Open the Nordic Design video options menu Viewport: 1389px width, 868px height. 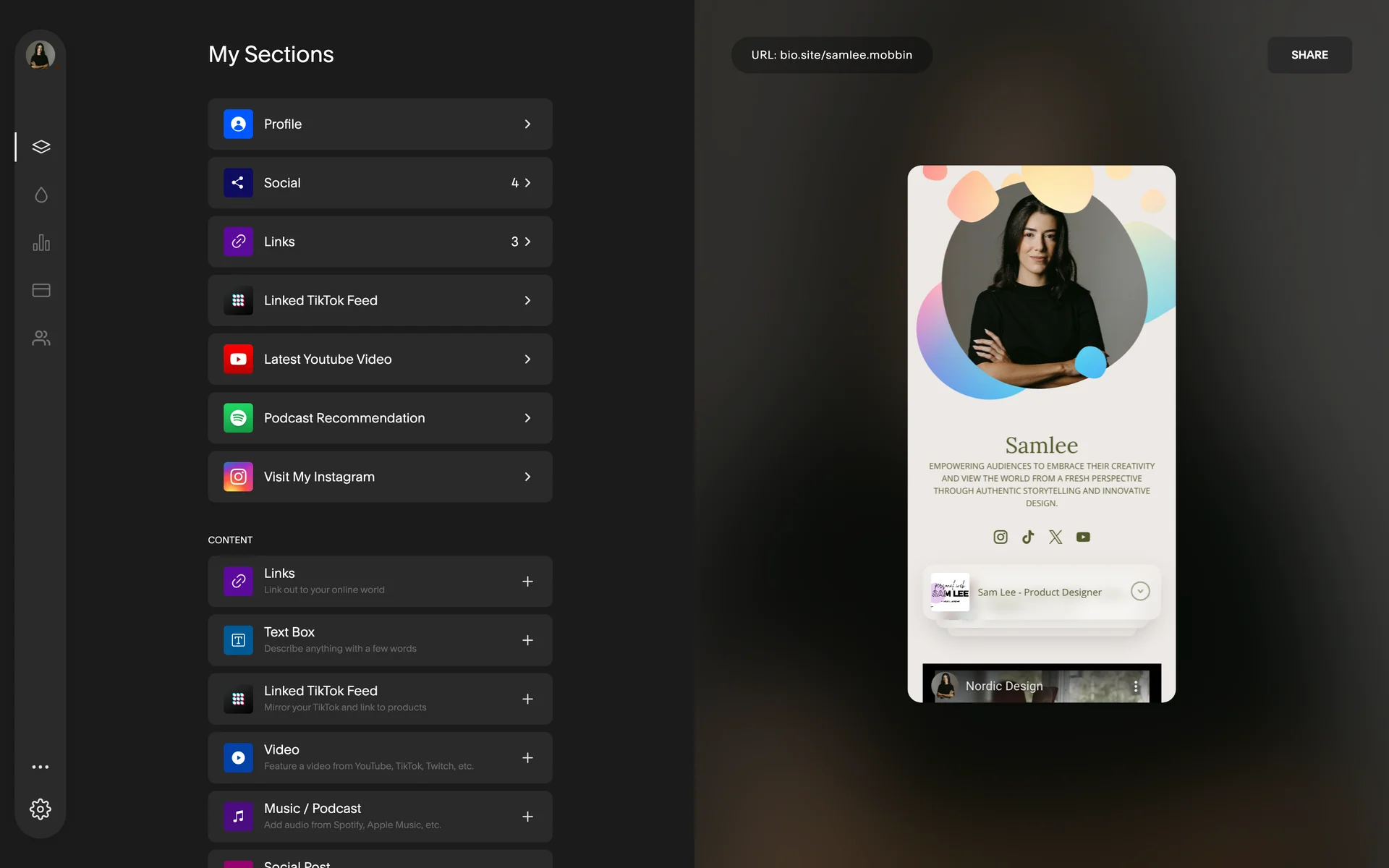pyautogui.click(x=1136, y=686)
